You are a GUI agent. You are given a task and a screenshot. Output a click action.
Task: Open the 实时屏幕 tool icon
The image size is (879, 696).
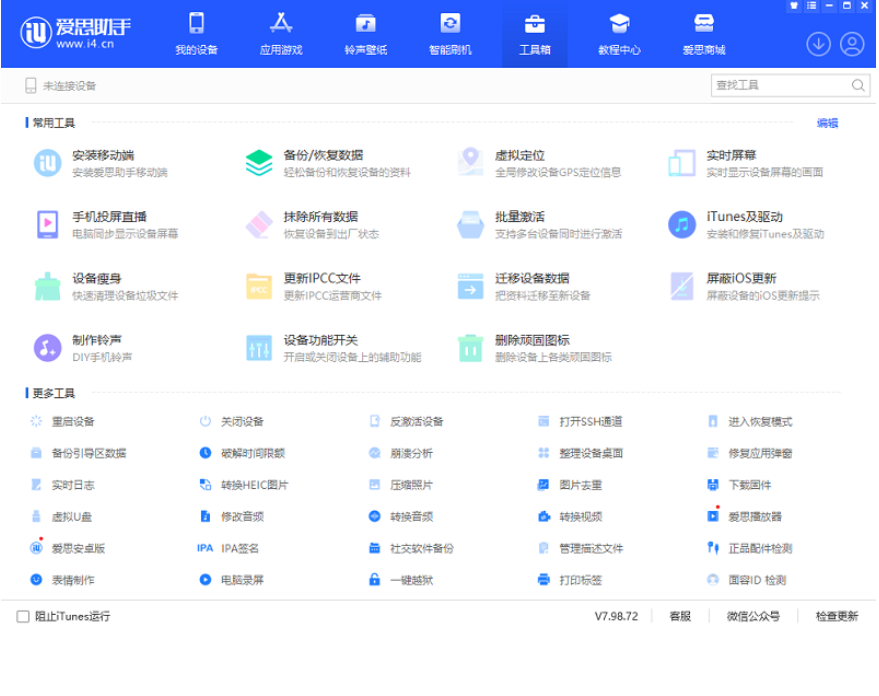point(682,163)
